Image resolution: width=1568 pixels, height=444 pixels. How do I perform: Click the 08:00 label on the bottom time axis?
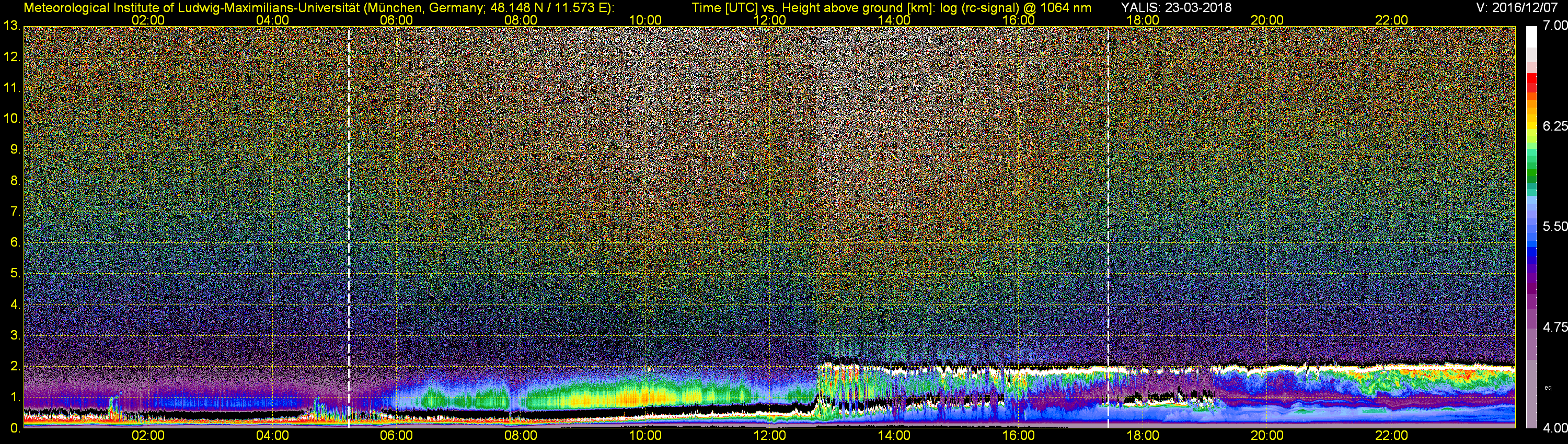[521, 436]
